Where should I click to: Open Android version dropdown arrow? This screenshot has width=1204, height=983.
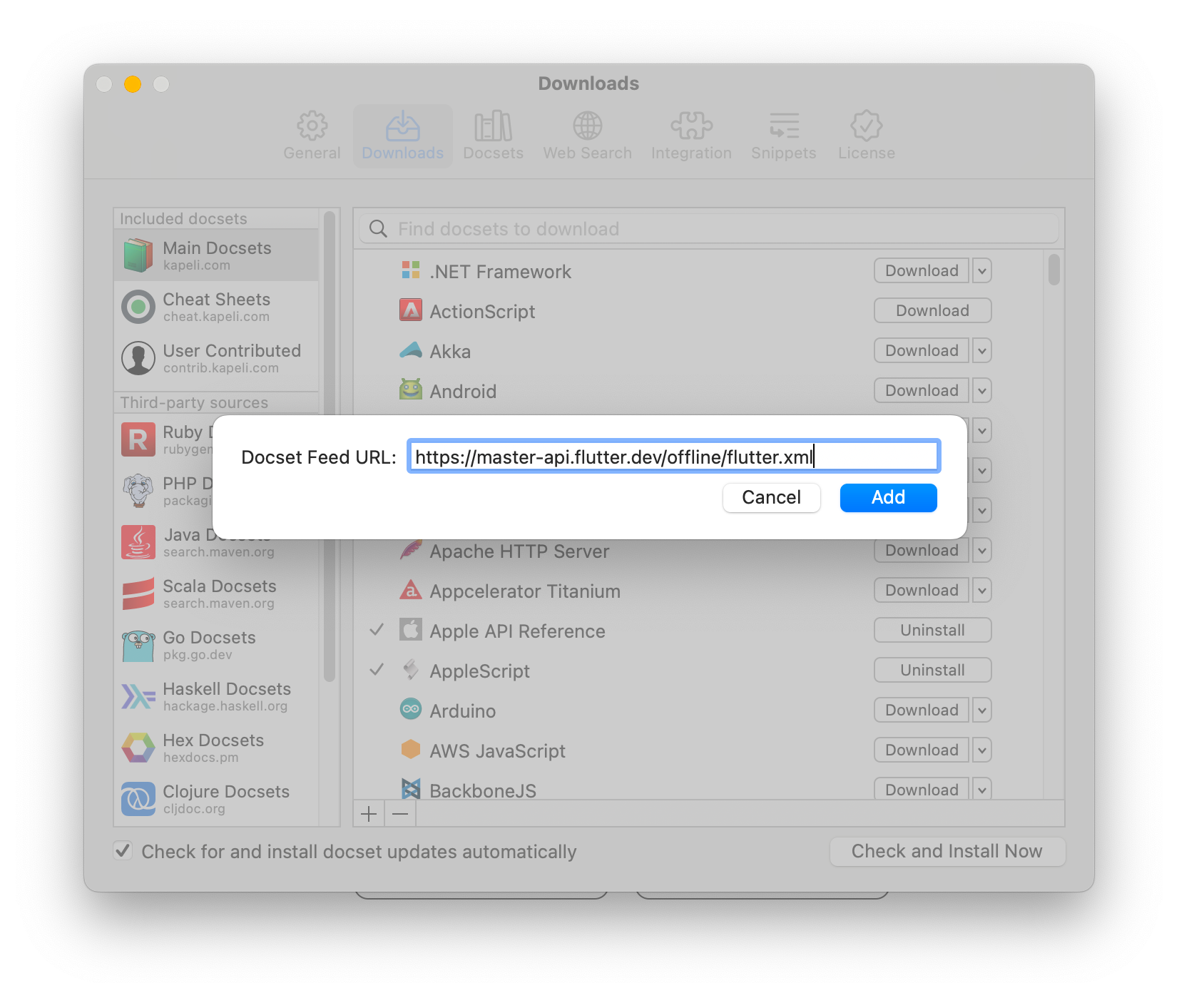click(x=982, y=390)
